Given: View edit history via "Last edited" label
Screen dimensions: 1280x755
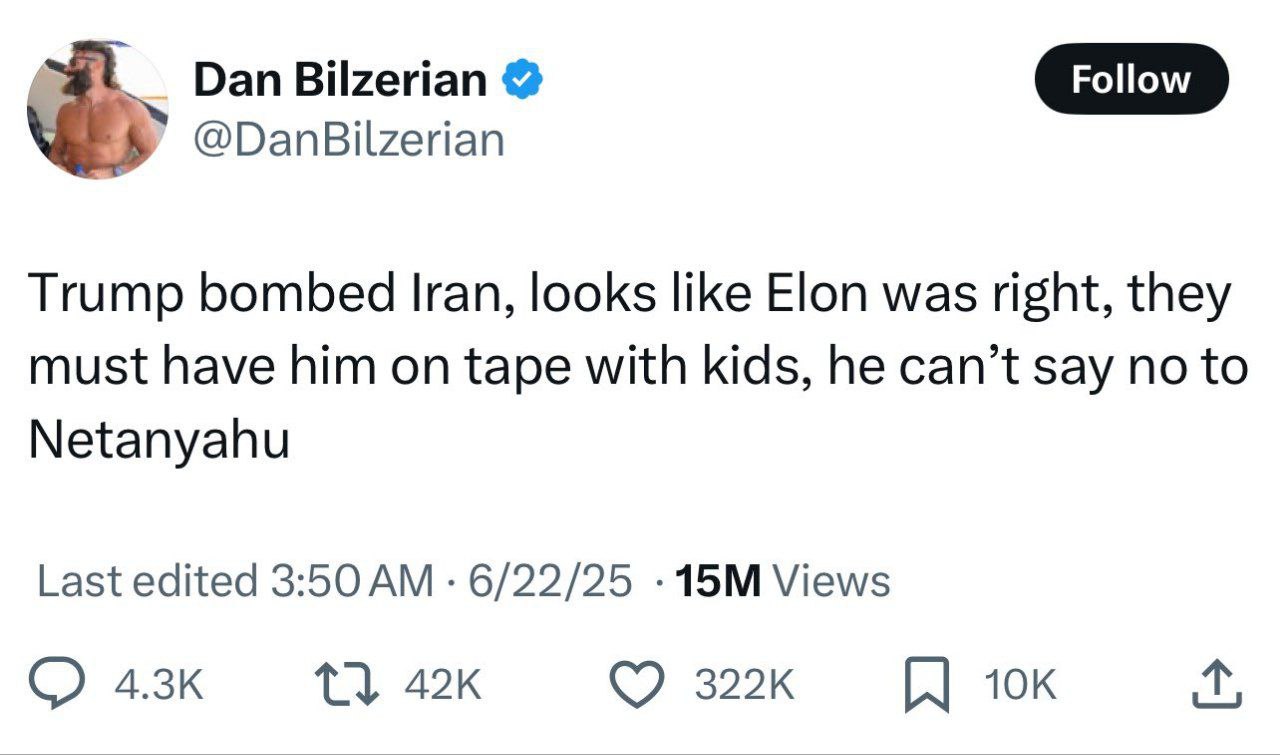Looking at the screenshot, I should click(x=146, y=581).
